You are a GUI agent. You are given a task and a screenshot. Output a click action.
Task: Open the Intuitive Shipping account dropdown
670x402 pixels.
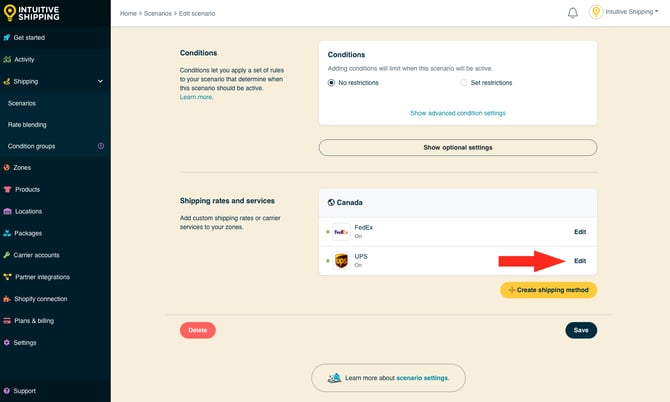629,13
